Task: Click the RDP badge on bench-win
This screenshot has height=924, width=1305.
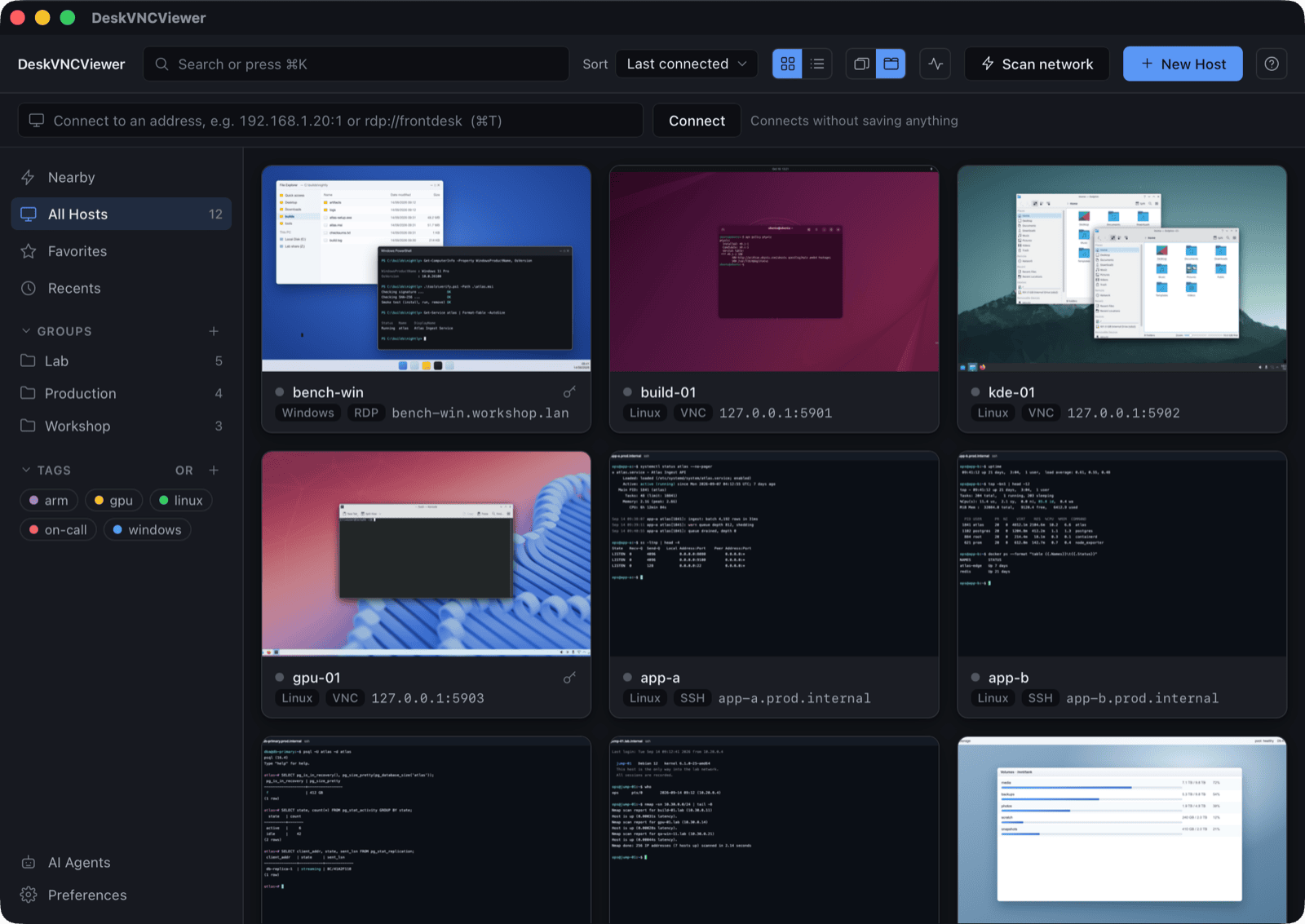Action: tap(366, 413)
